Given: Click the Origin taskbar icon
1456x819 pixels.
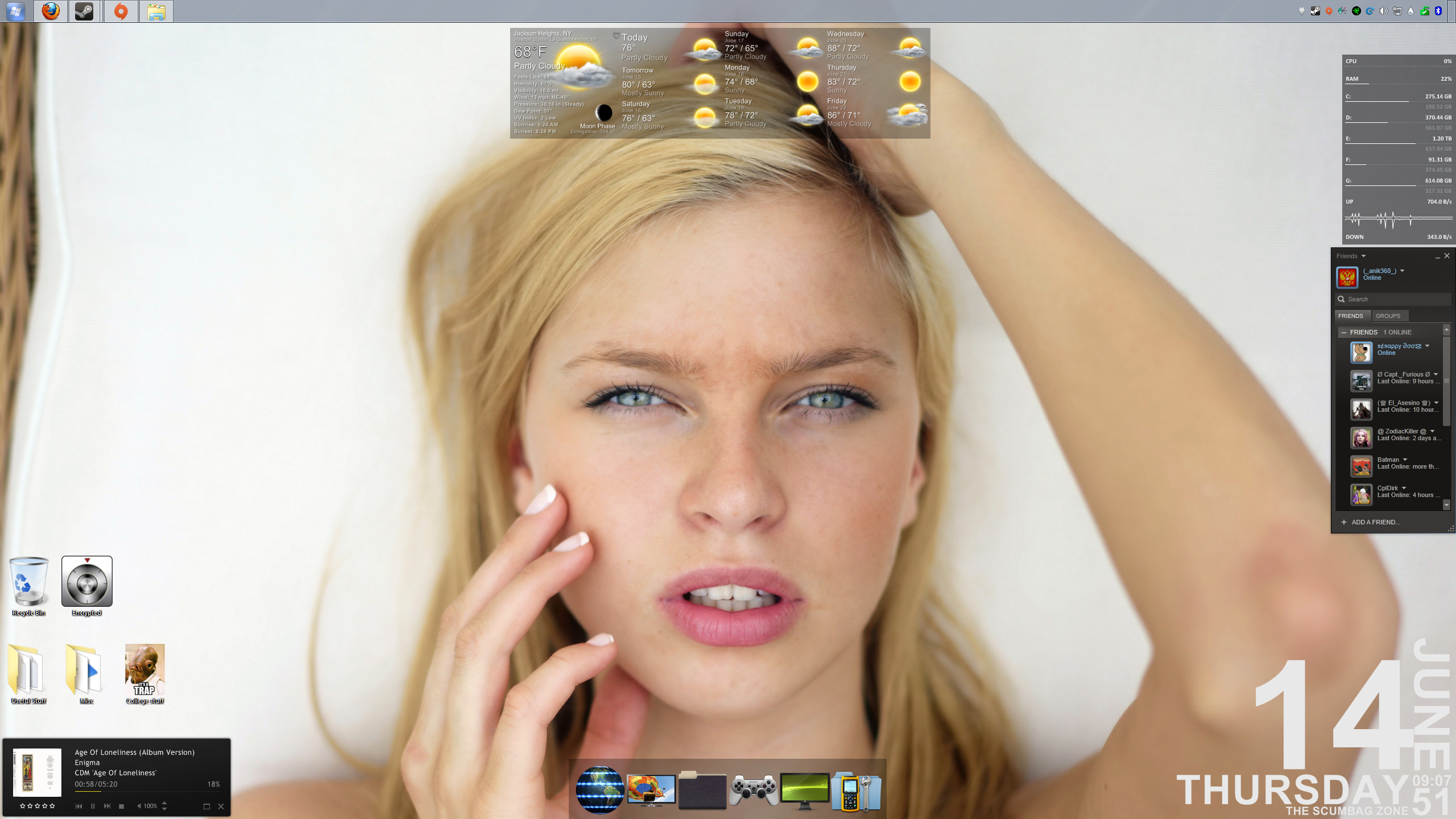Looking at the screenshot, I should tap(121, 11).
